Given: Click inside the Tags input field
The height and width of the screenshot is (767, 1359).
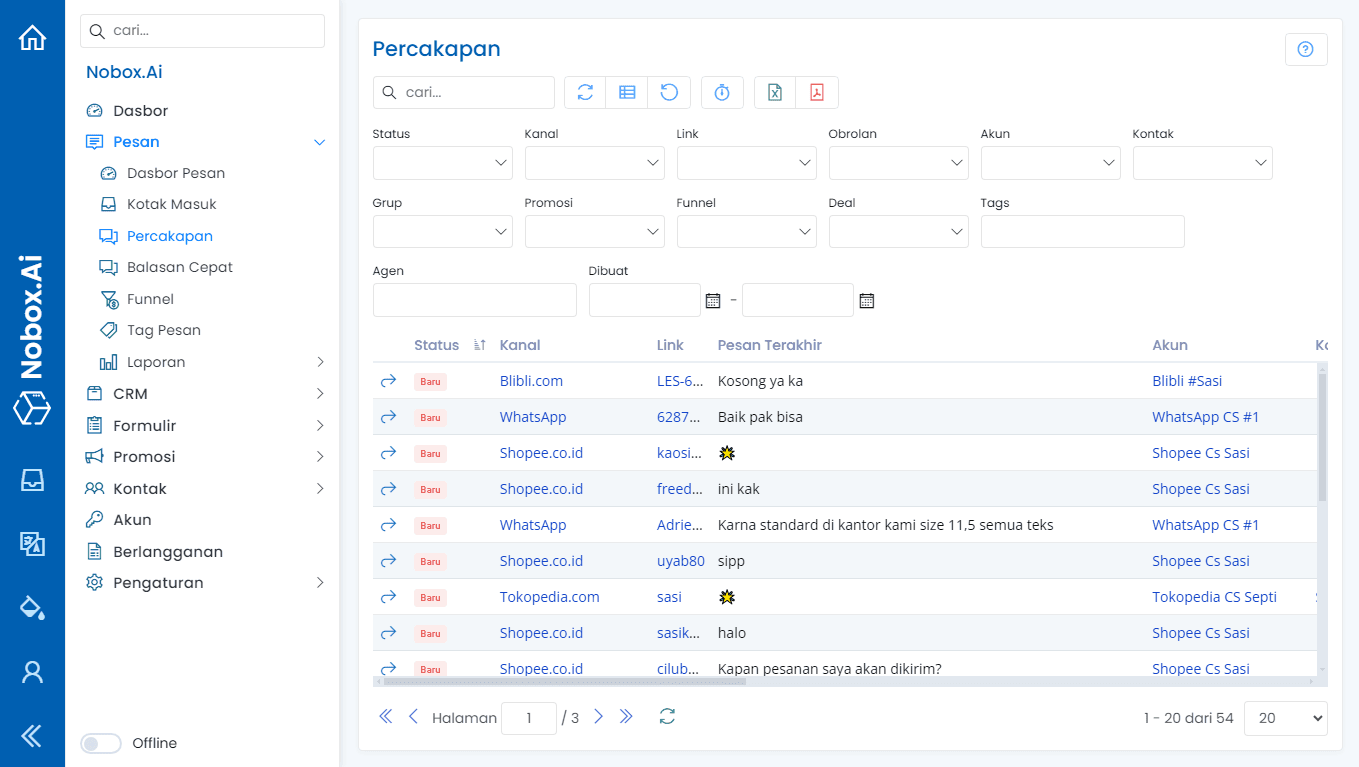Looking at the screenshot, I should (1082, 231).
